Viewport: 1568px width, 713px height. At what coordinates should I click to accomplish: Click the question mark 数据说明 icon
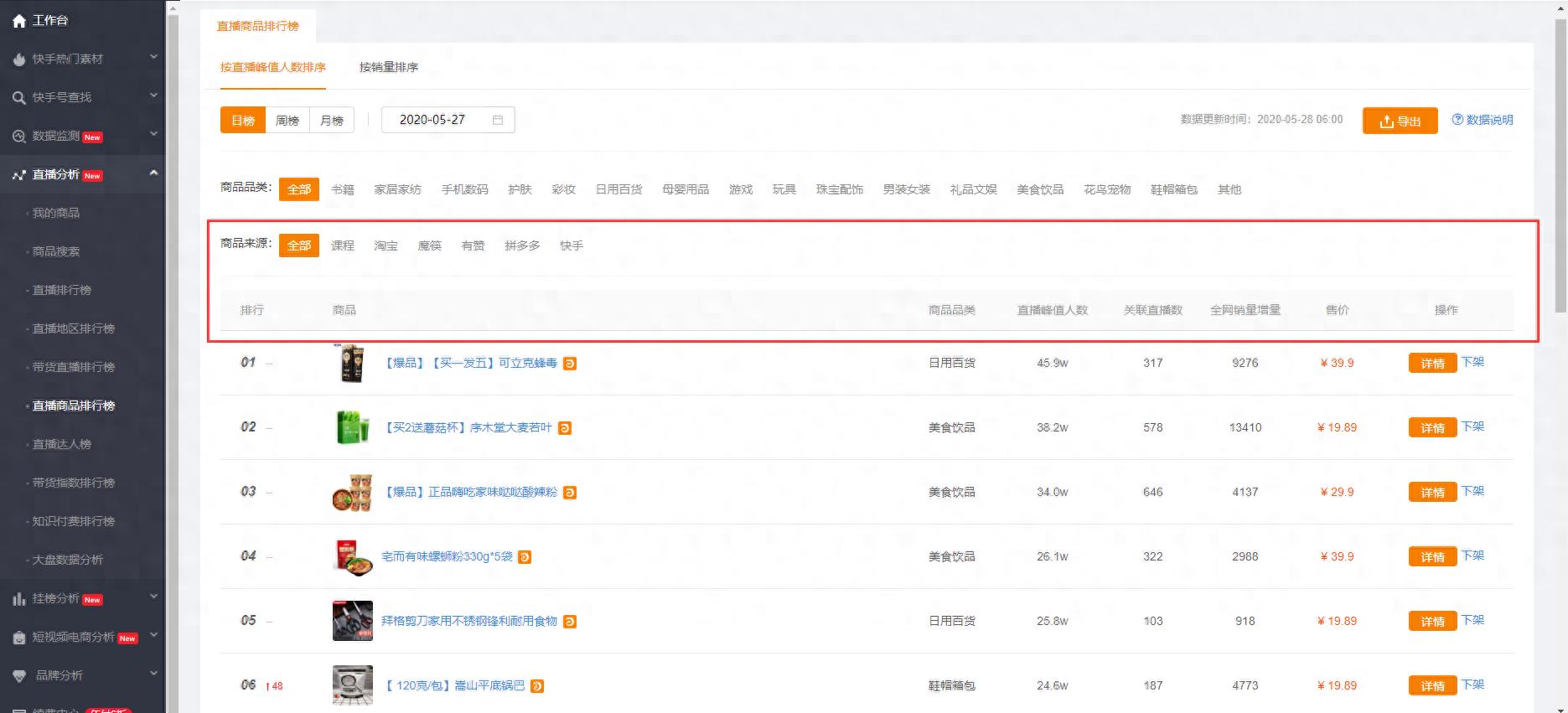coord(1457,120)
